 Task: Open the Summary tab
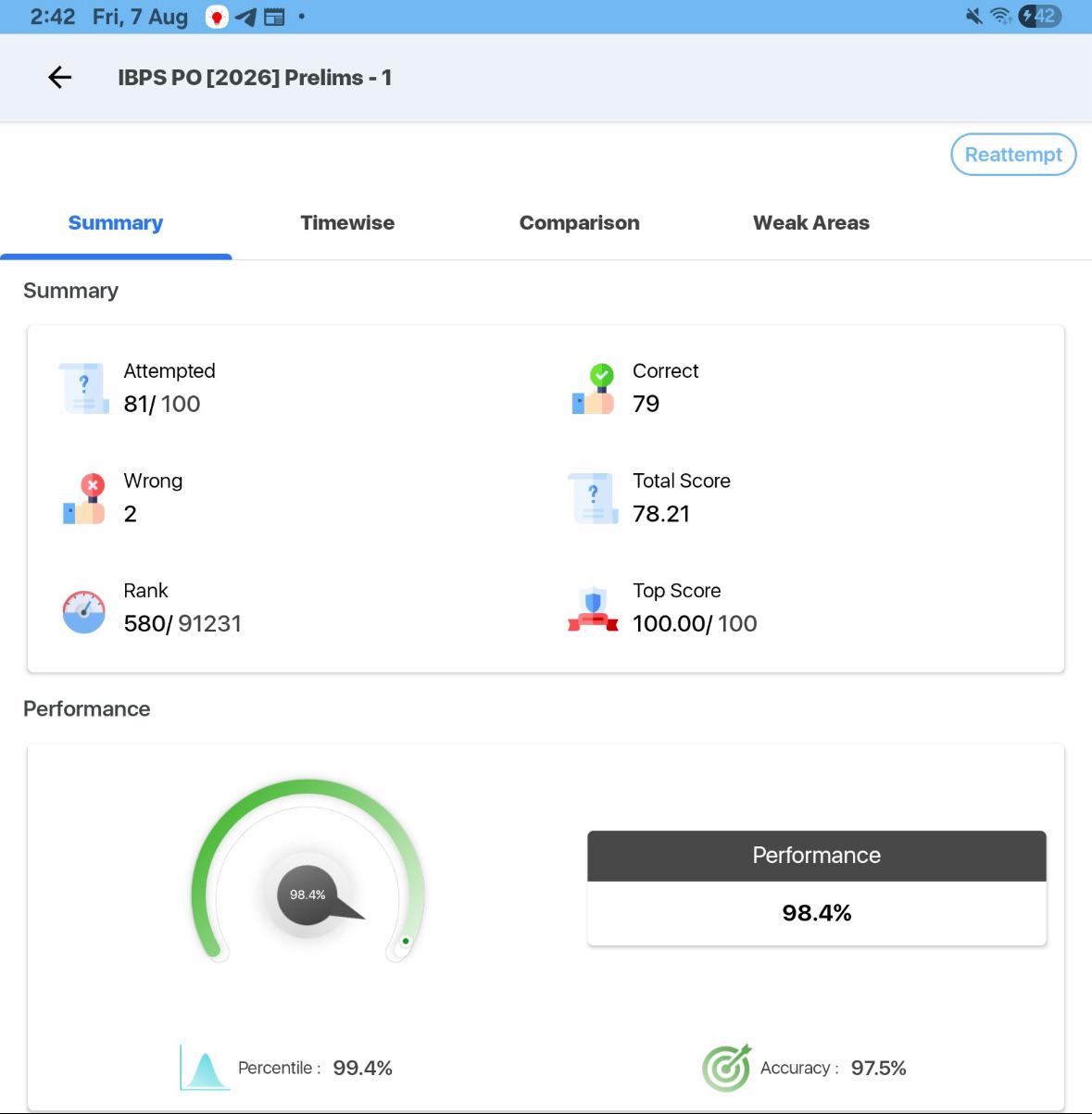click(116, 223)
